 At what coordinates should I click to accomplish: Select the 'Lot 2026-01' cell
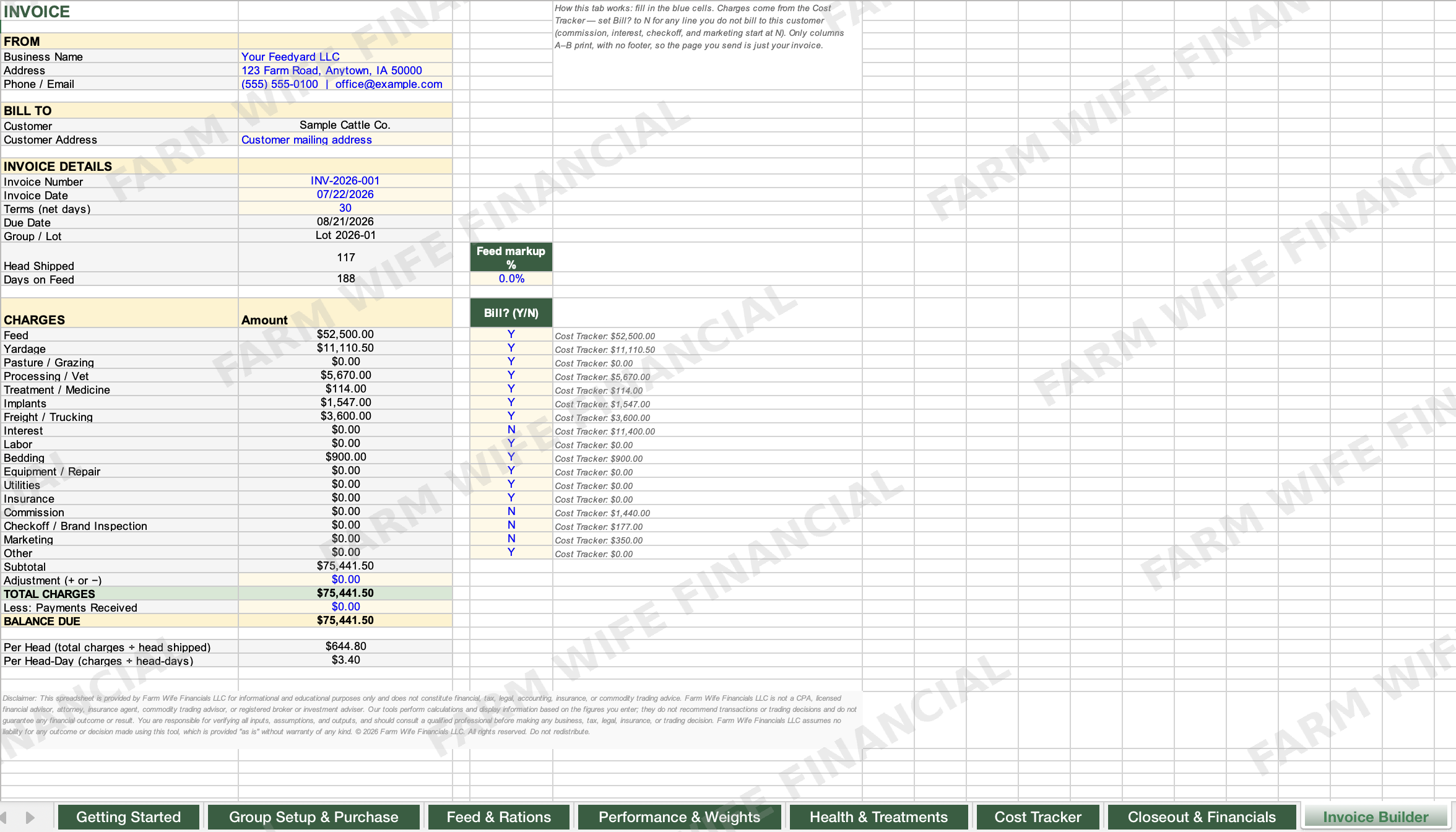(345, 235)
